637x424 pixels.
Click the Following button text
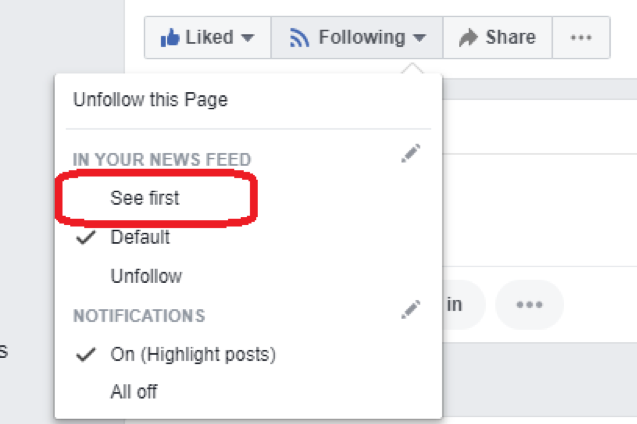click(361, 38)
